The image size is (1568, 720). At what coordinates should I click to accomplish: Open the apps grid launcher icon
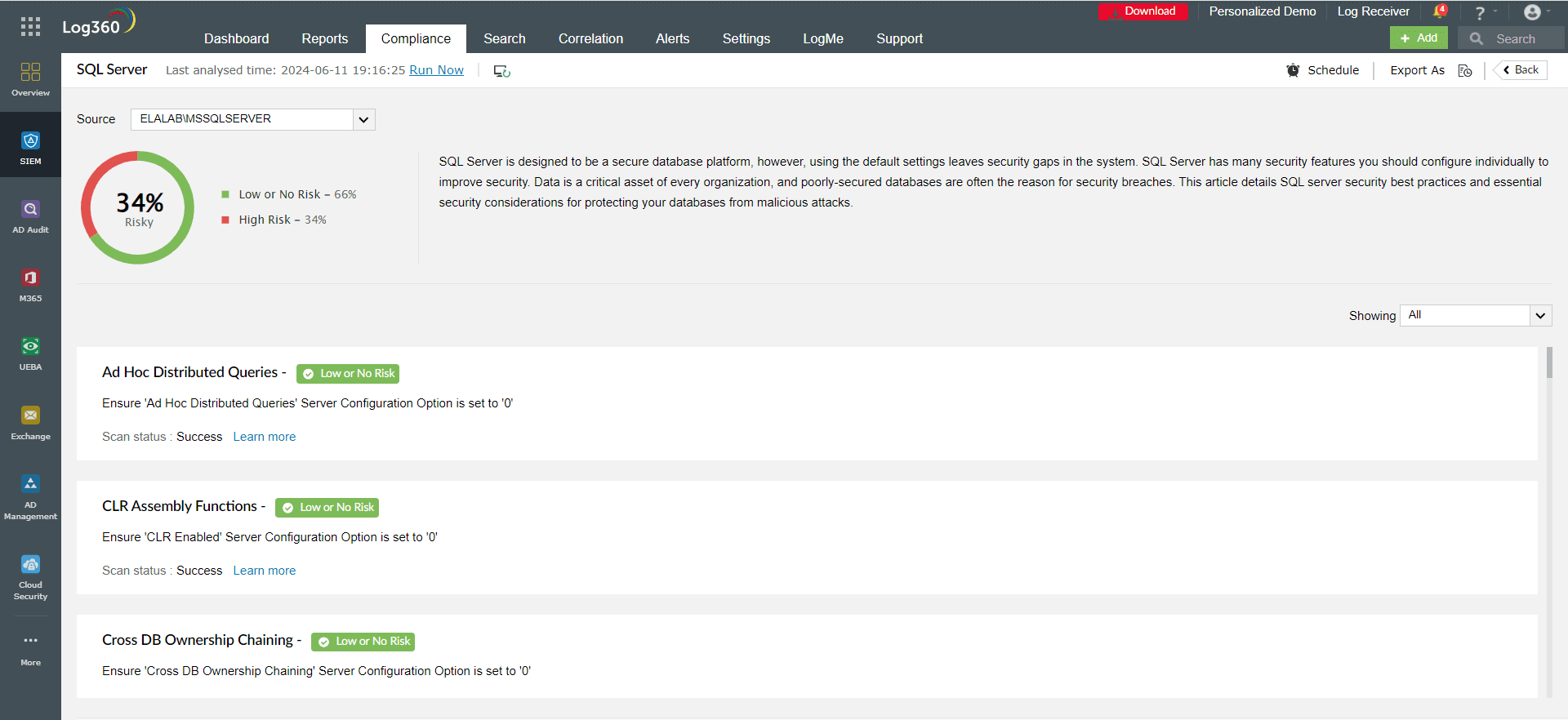[x=30, y=27]
